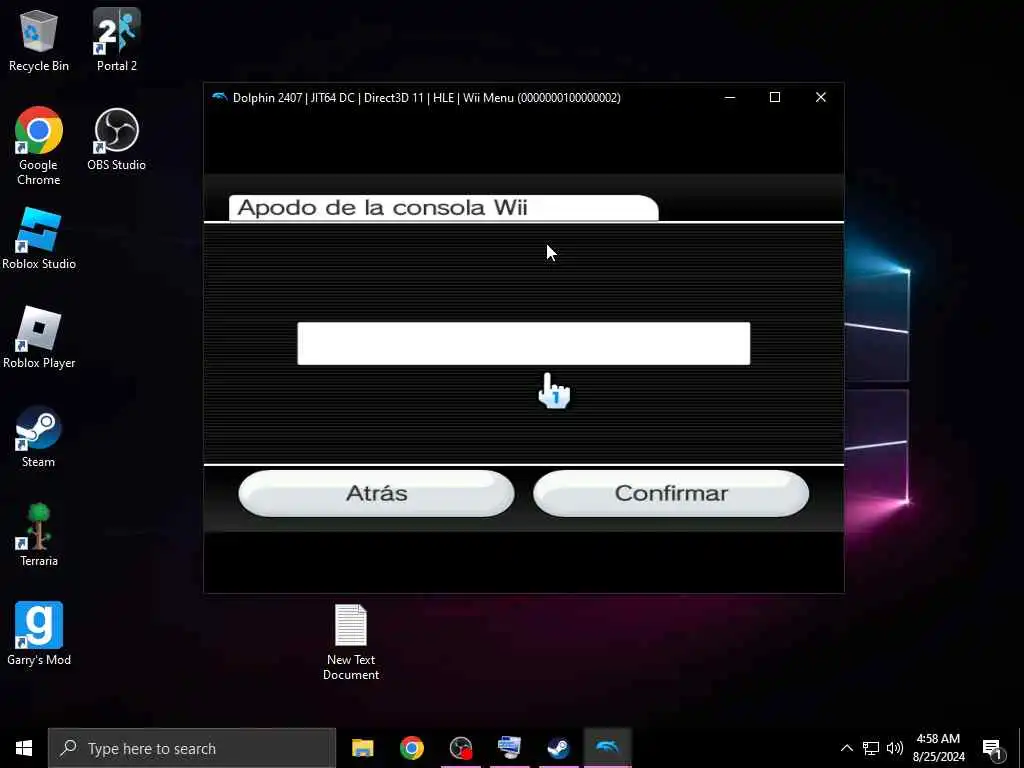The image size is (1024, 768).
Task: Maximize the Dolphin emulator window
Action: pos(775,97)
